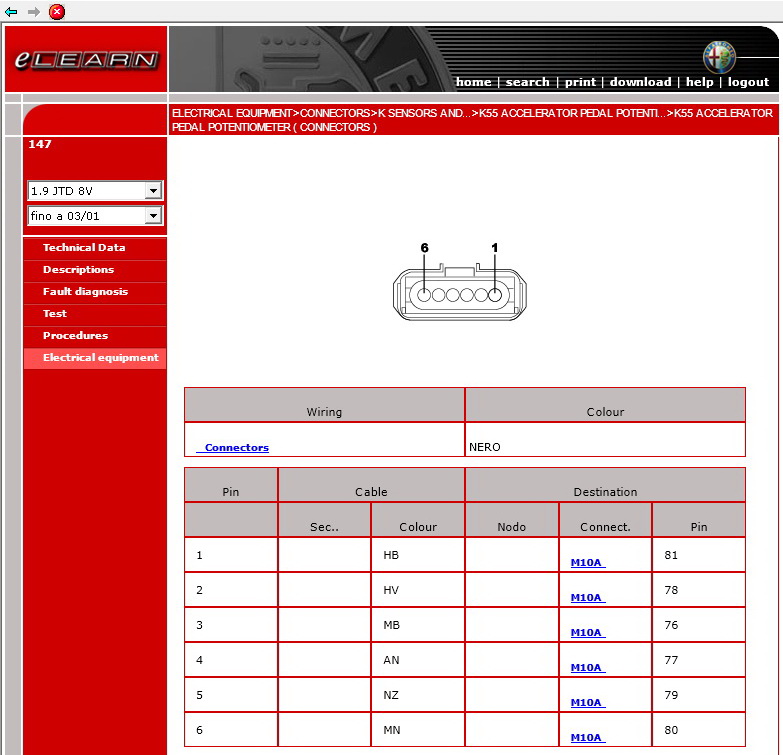Click the red stop icon
783x755 pixels.
pyautogui.click(x=57, y=11)
